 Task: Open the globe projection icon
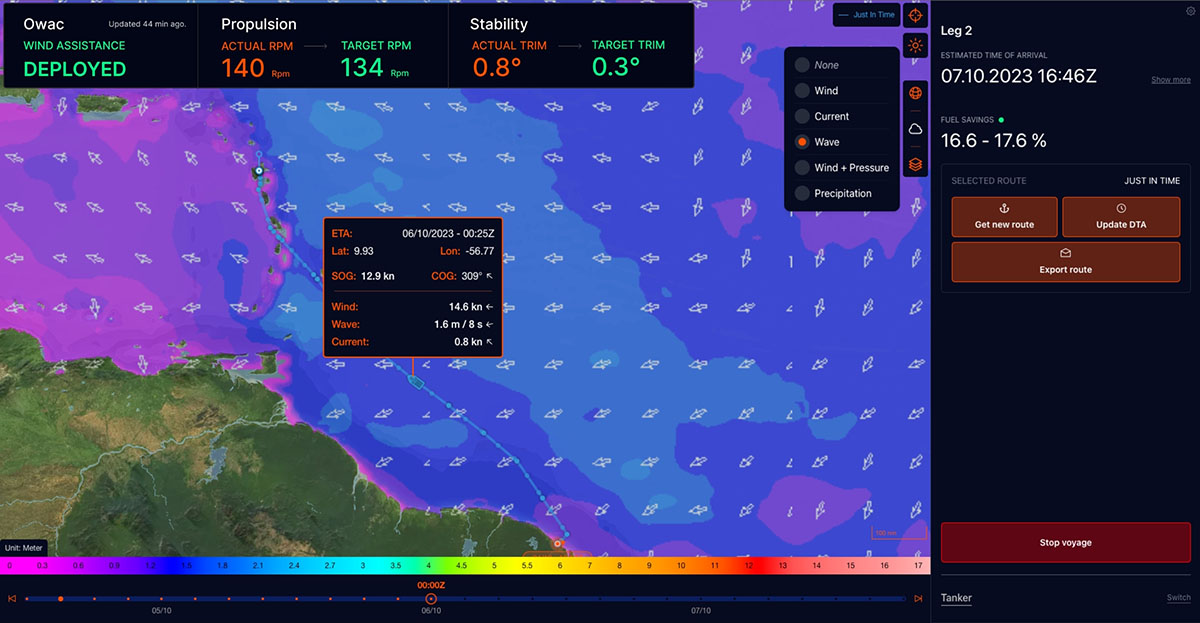coord(915,91)
